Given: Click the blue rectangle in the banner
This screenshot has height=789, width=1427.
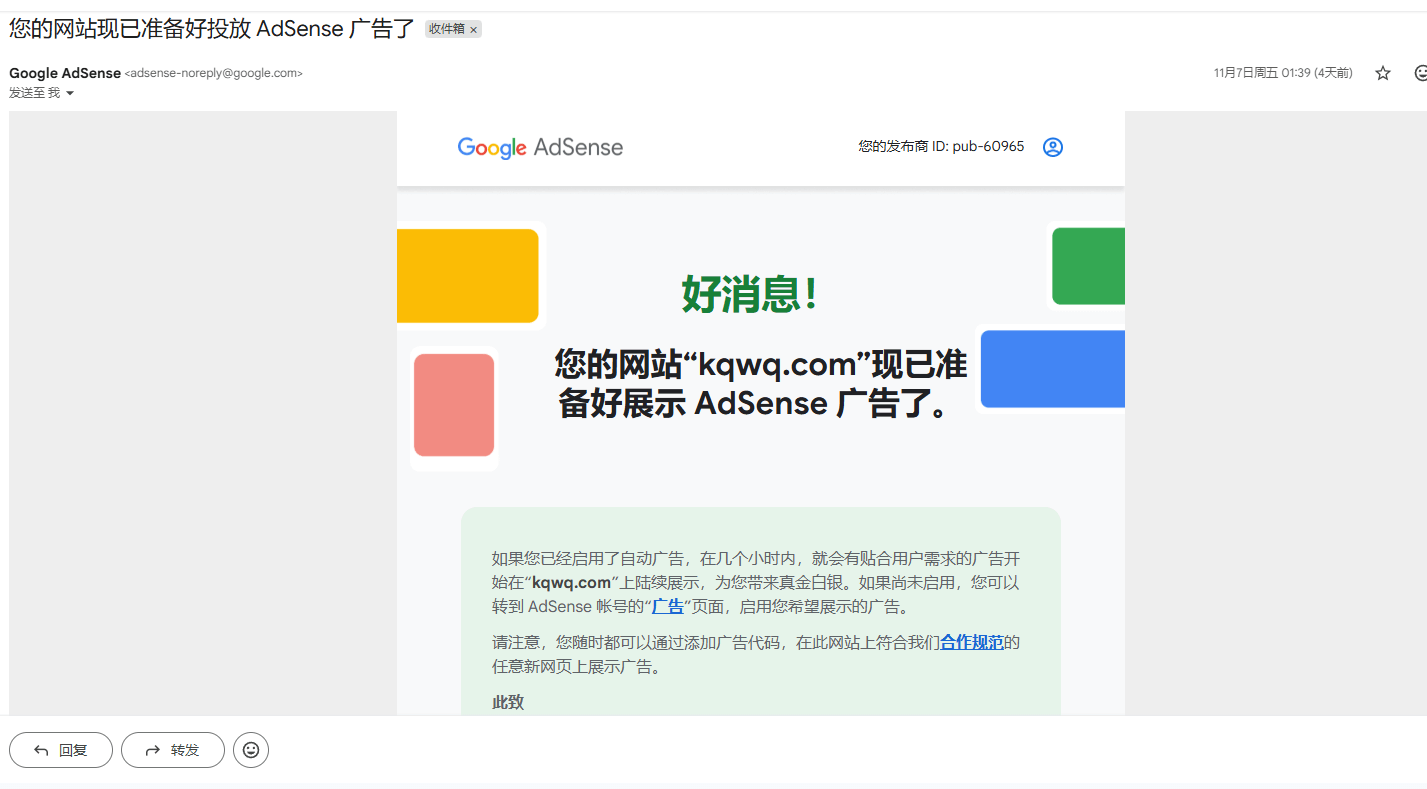Looking at the screenshot, I should 1052,369.
